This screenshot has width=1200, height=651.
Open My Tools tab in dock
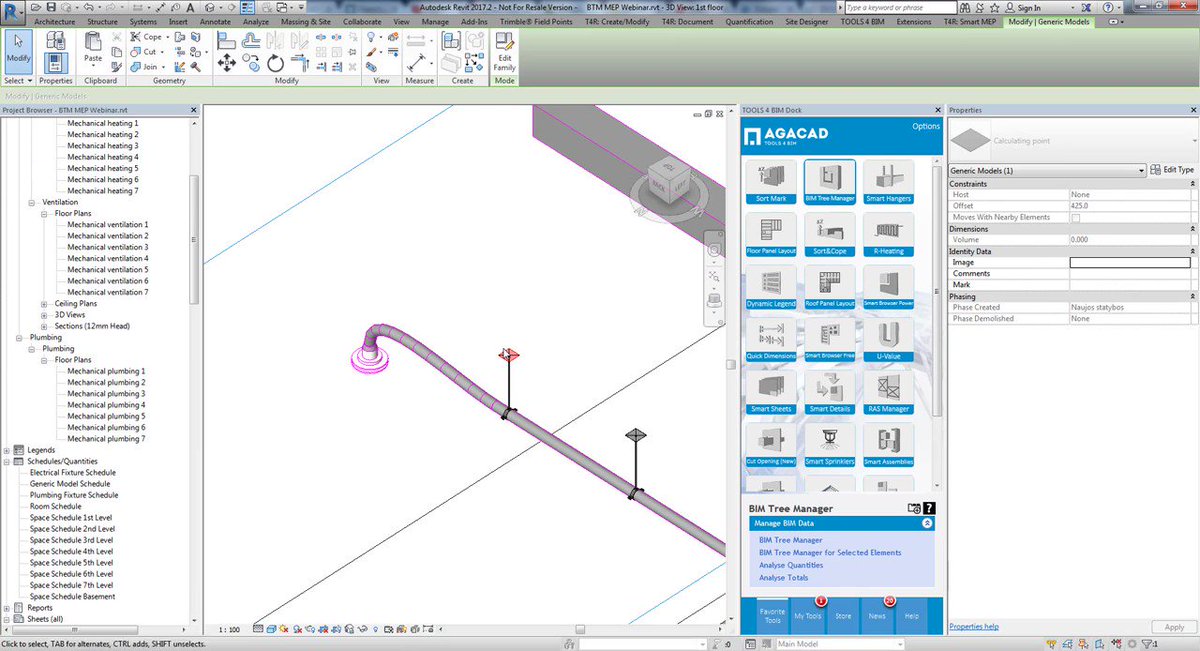[807, 616]
